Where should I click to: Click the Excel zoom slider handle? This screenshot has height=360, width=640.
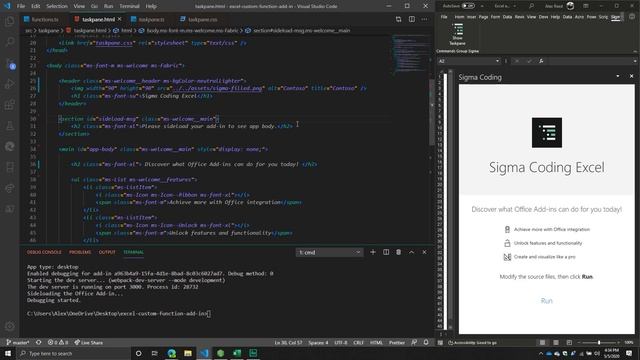[599, 342]
